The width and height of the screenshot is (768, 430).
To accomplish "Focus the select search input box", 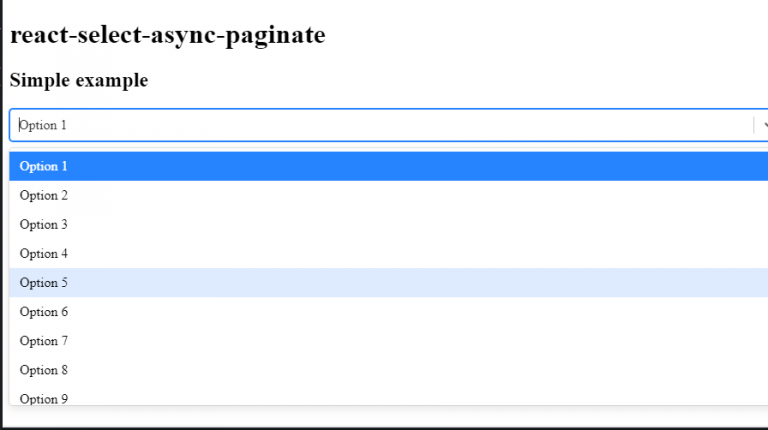I will [382, 125].
